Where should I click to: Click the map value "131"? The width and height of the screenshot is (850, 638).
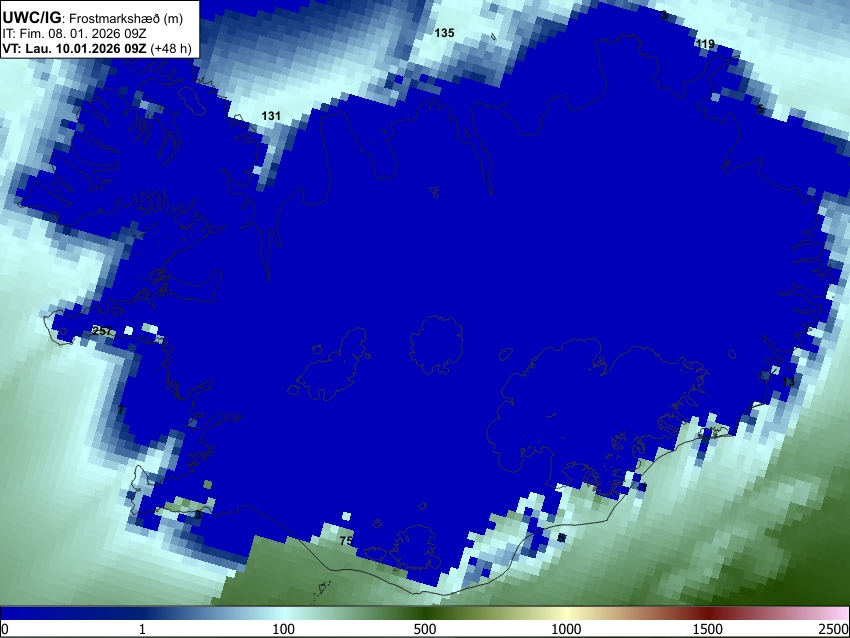pos(271,115)
